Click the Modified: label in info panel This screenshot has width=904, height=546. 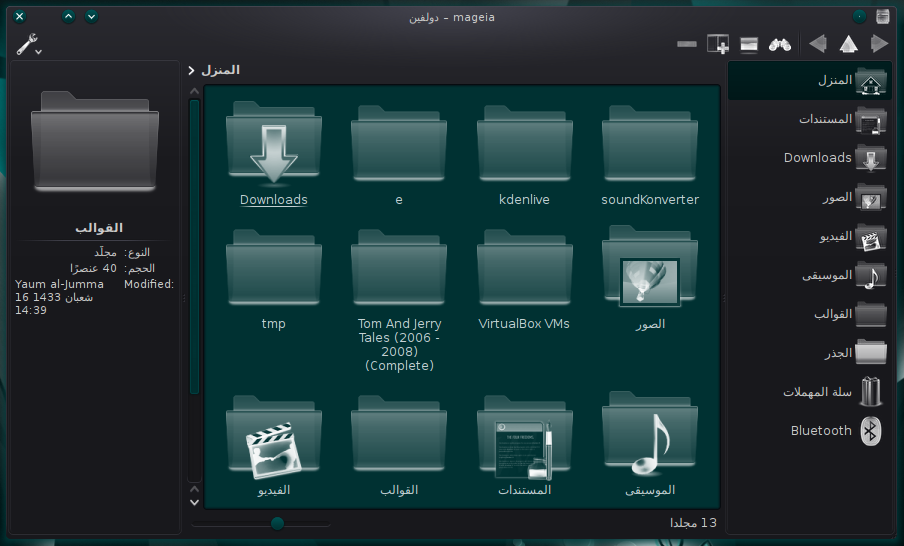pos(149,284)
